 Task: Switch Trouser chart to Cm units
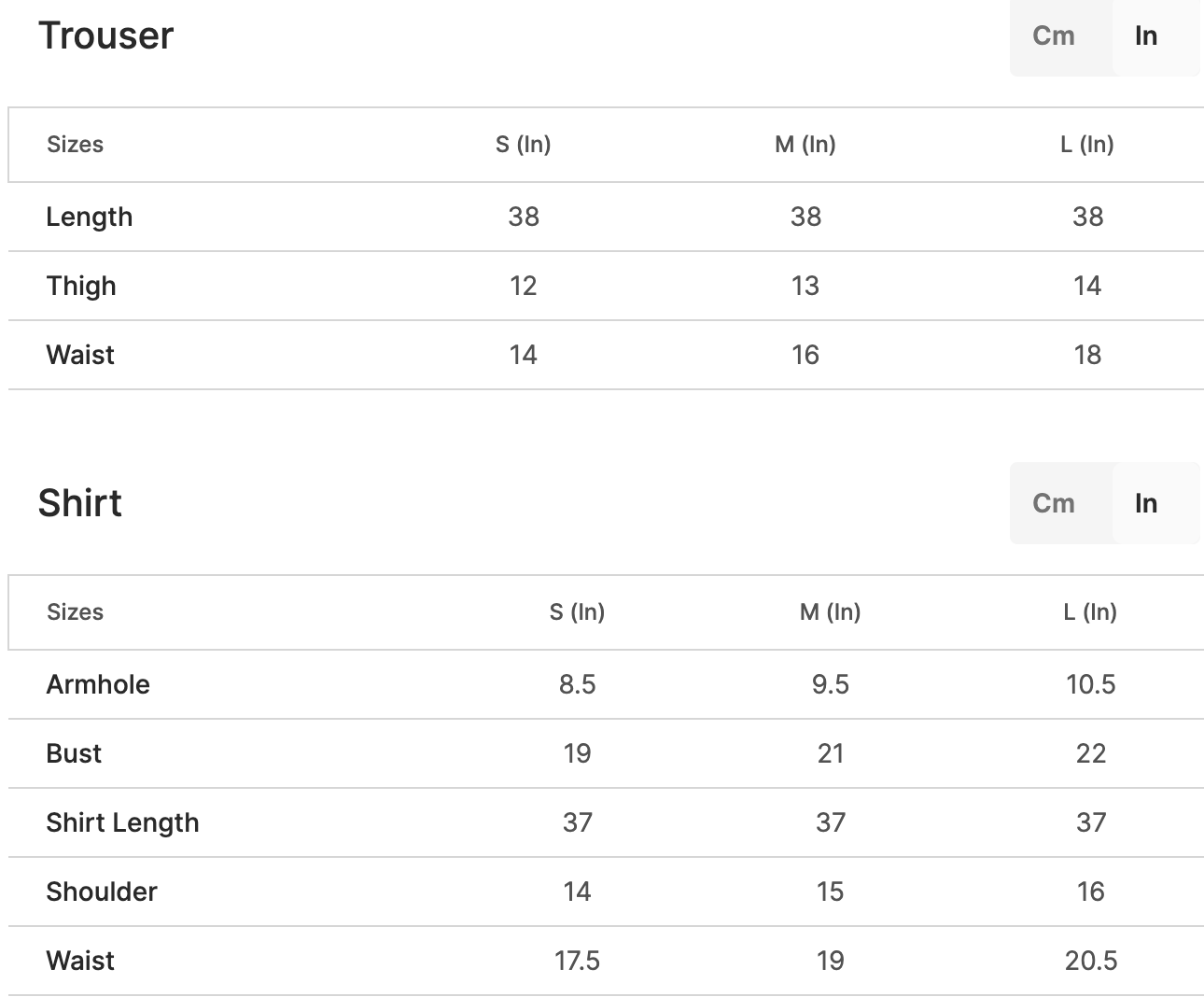1054,35
